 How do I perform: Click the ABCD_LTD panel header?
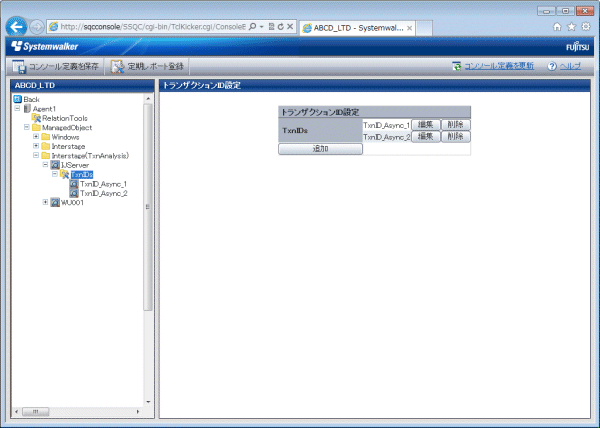[x=82, y=85]
